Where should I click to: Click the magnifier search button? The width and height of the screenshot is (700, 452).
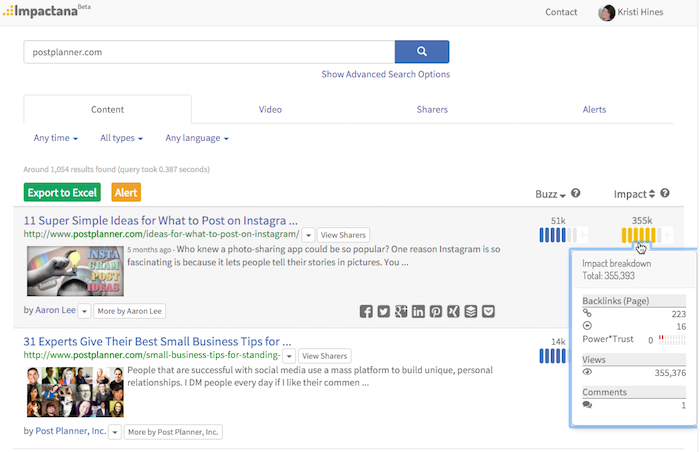click(421, 52)
